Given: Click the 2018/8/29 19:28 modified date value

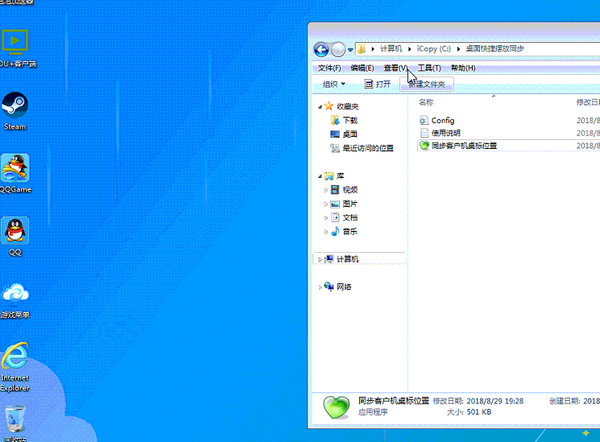Looking at the screenshot, I should [495, 401].
